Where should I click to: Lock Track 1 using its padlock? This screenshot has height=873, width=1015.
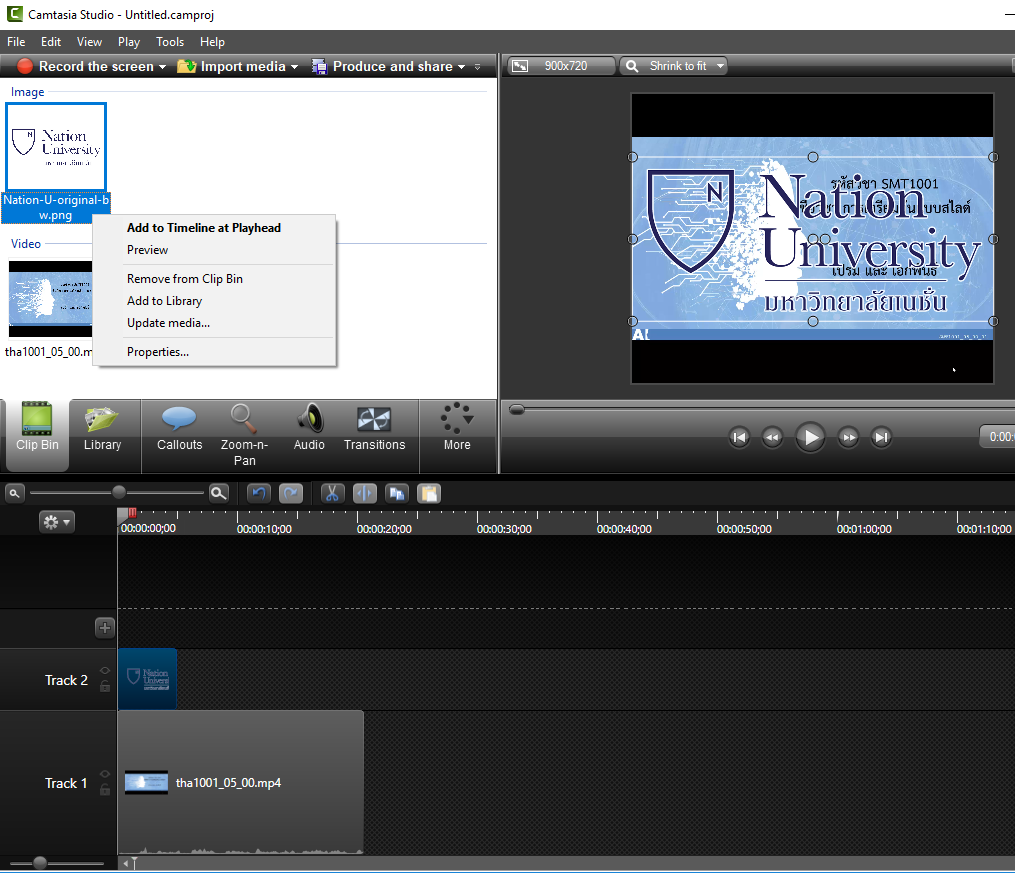tap(105, 790)
